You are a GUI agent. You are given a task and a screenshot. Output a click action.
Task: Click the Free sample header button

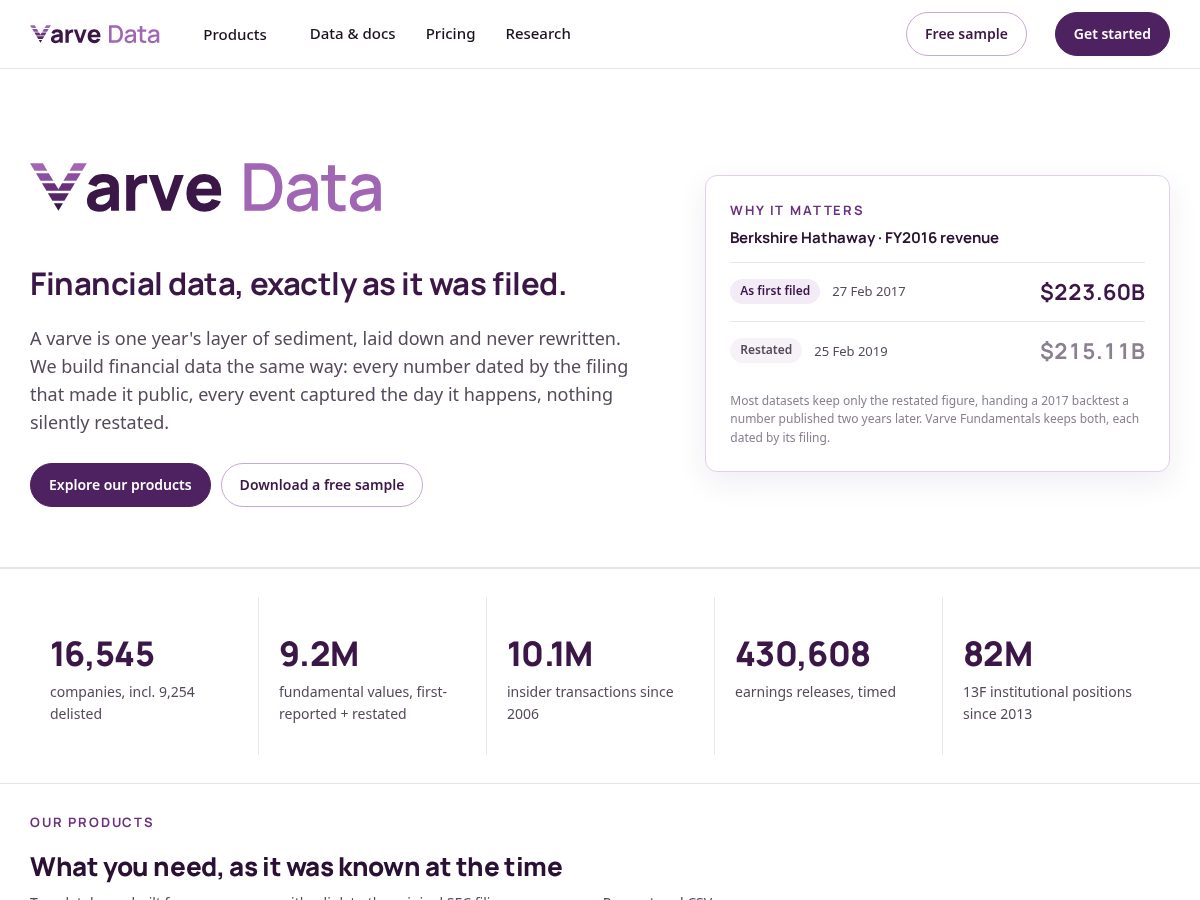(x=966, y=34)
